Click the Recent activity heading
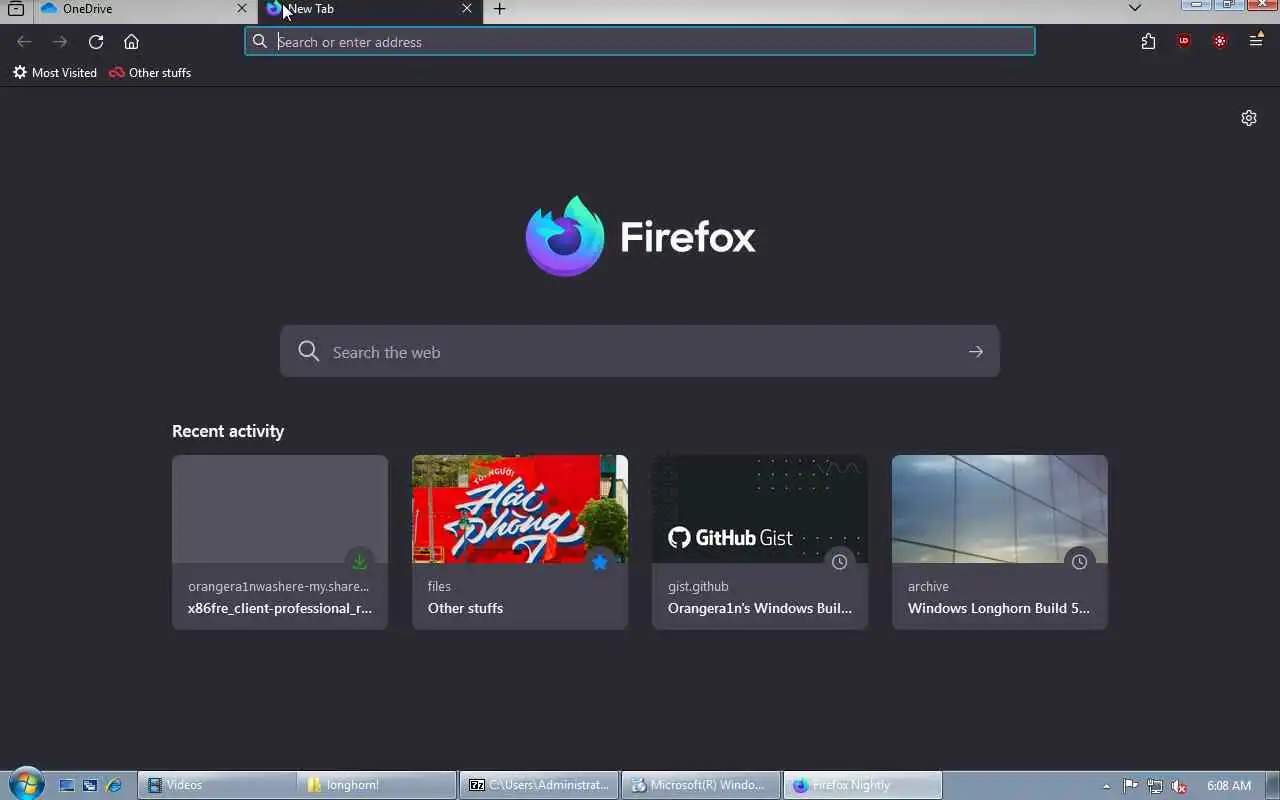This screenshot has width=1280, height=800. [x=228, y=431]
